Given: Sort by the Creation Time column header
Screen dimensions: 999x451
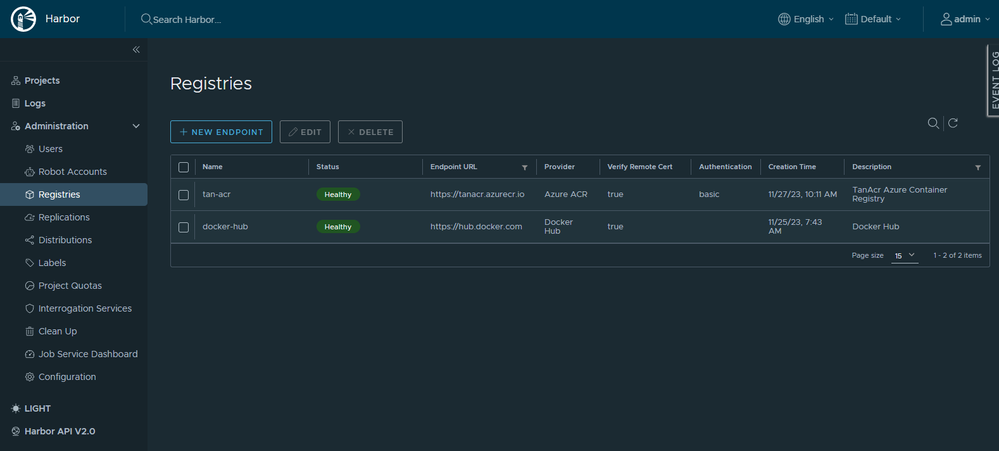Looking at the screenshot, I should pyautogui.click(x=792, y=167).
